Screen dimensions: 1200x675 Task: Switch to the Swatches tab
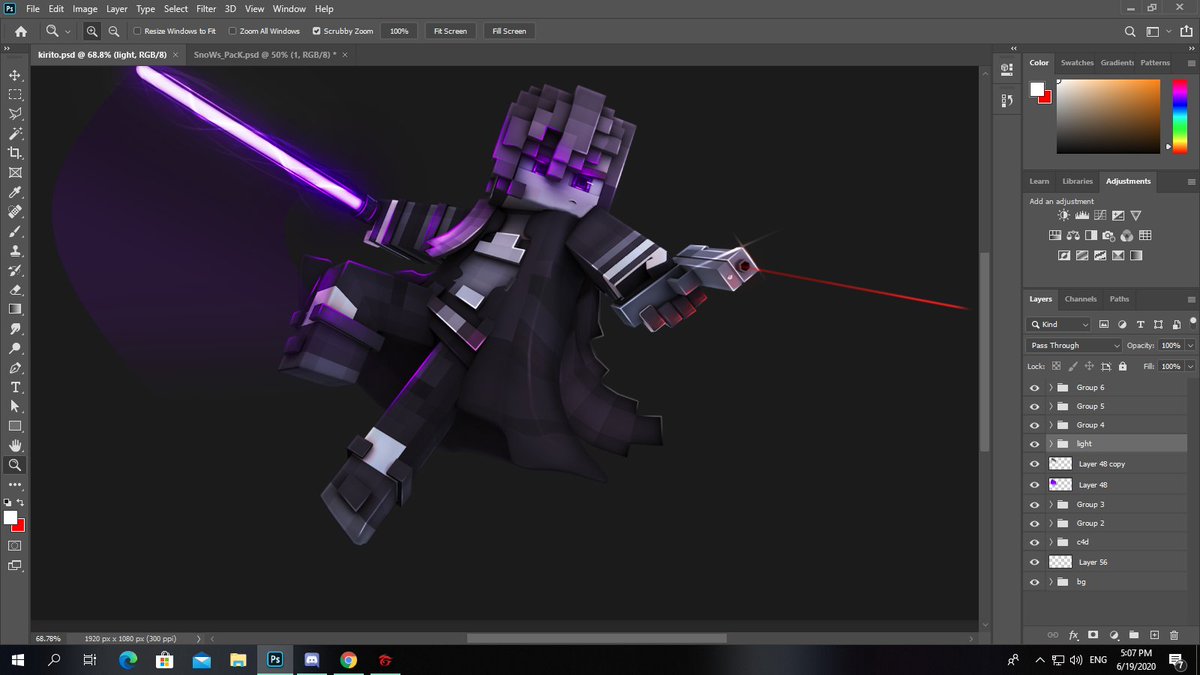pyautogui.click(x=1077, y=62)
